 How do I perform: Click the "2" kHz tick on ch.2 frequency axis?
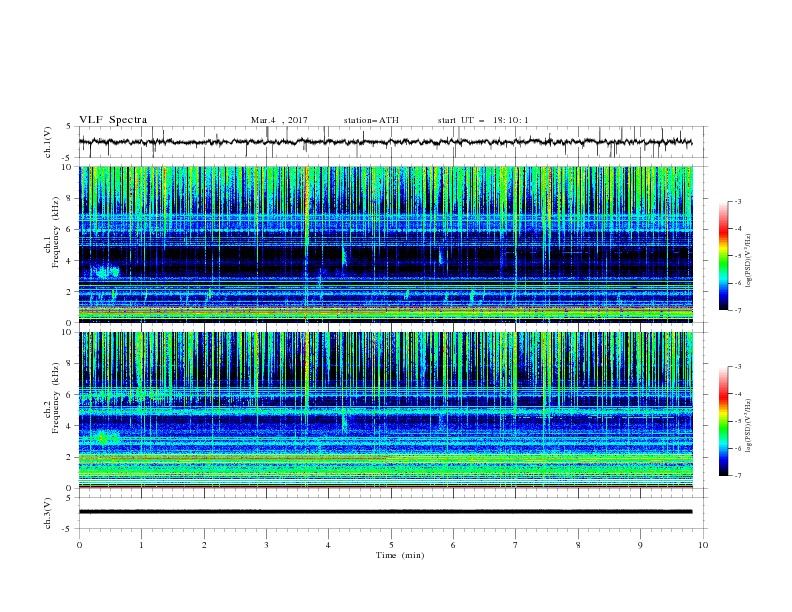click(x=69, y=457)
